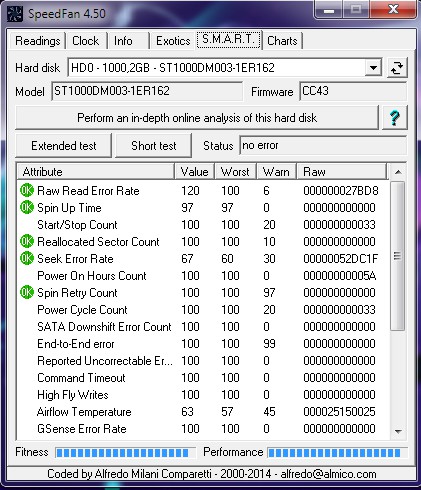Click the Fitness progress bar
Viewport: 421px width, 490px height.
coord(125,452)
